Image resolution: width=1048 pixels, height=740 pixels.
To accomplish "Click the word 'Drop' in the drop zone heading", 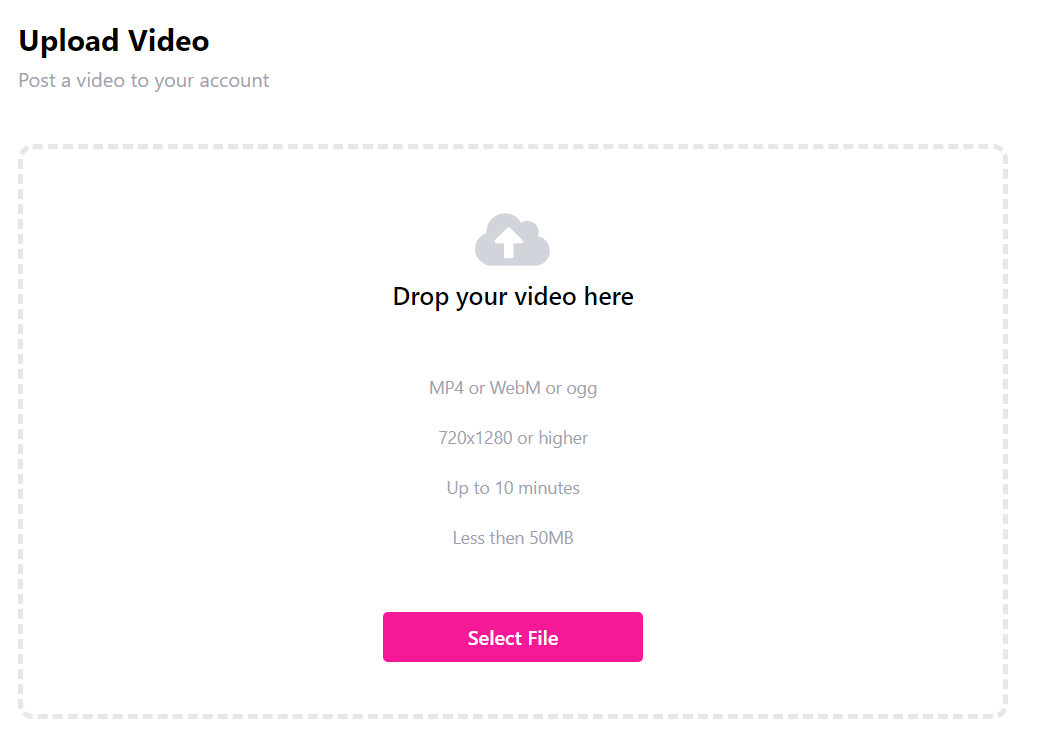I will point(421,297).
